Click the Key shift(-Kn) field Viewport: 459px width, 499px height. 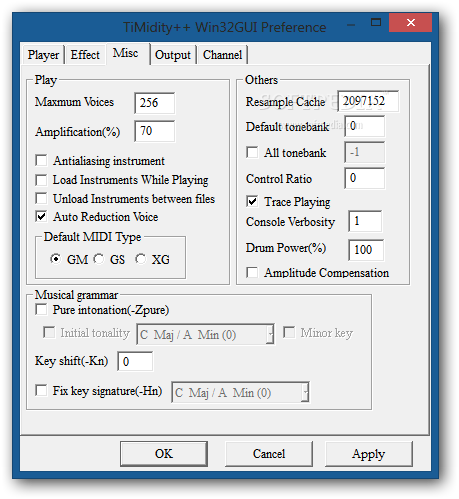(x=135, y=361)
